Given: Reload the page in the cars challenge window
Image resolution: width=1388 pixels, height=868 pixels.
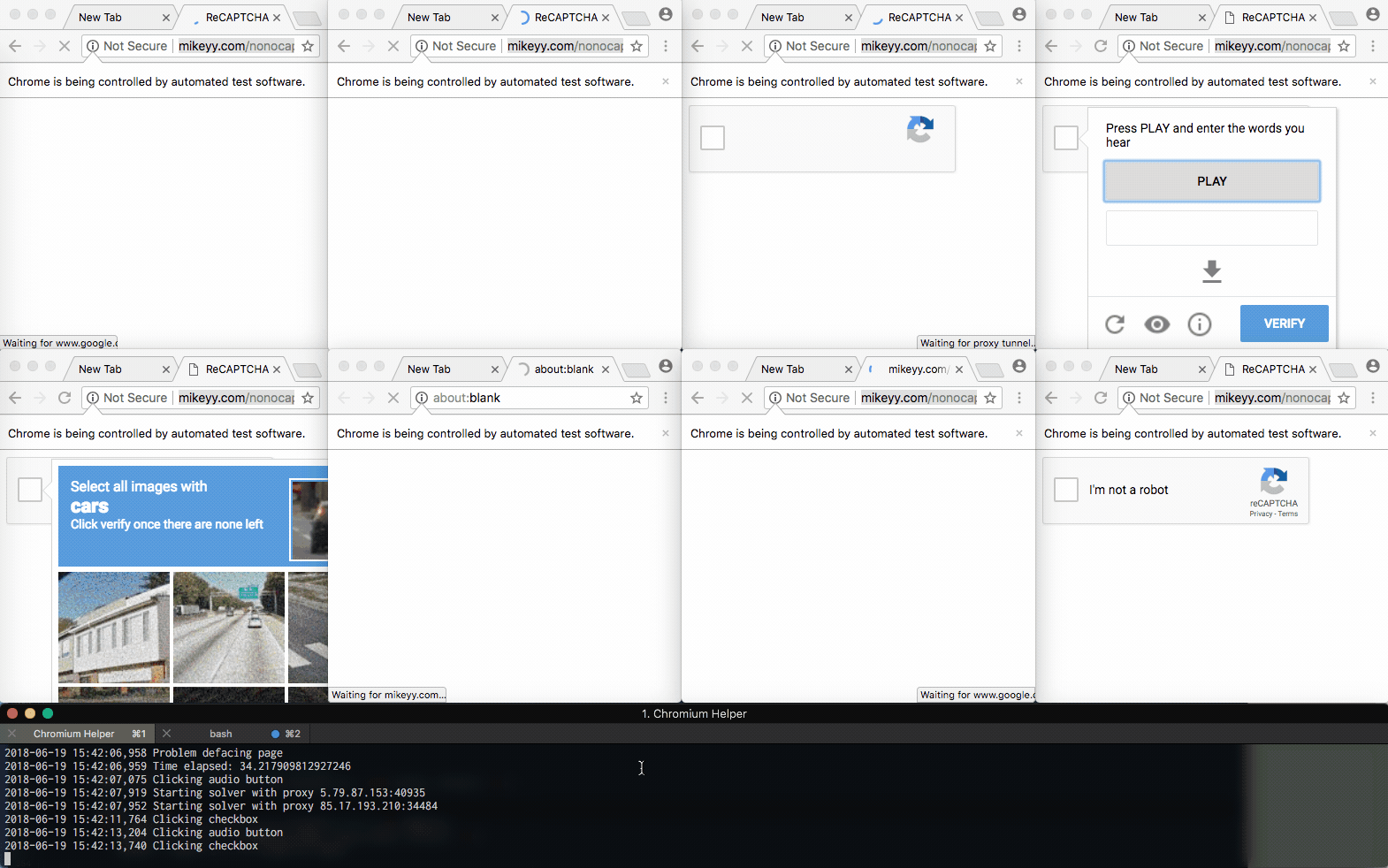Looking at the screenshot, I should (65, 398).
